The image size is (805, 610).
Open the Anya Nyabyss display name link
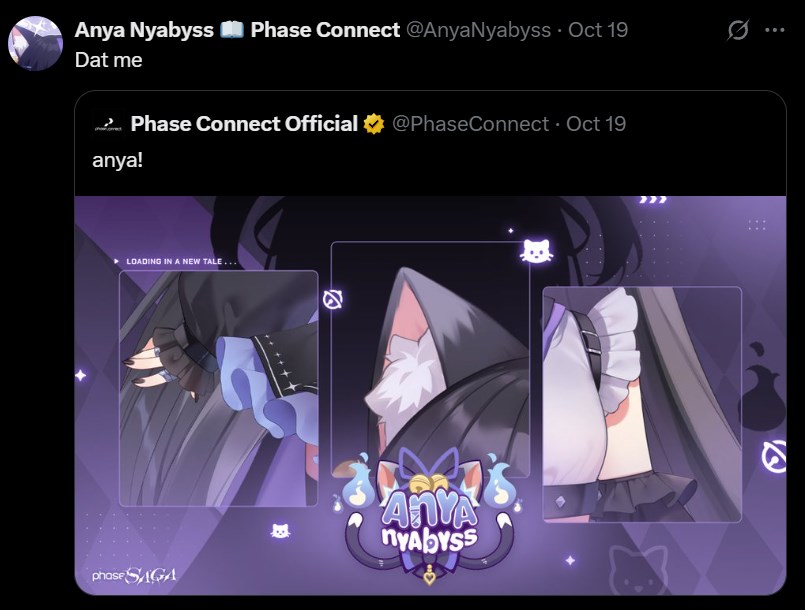(x=144, y=30)
